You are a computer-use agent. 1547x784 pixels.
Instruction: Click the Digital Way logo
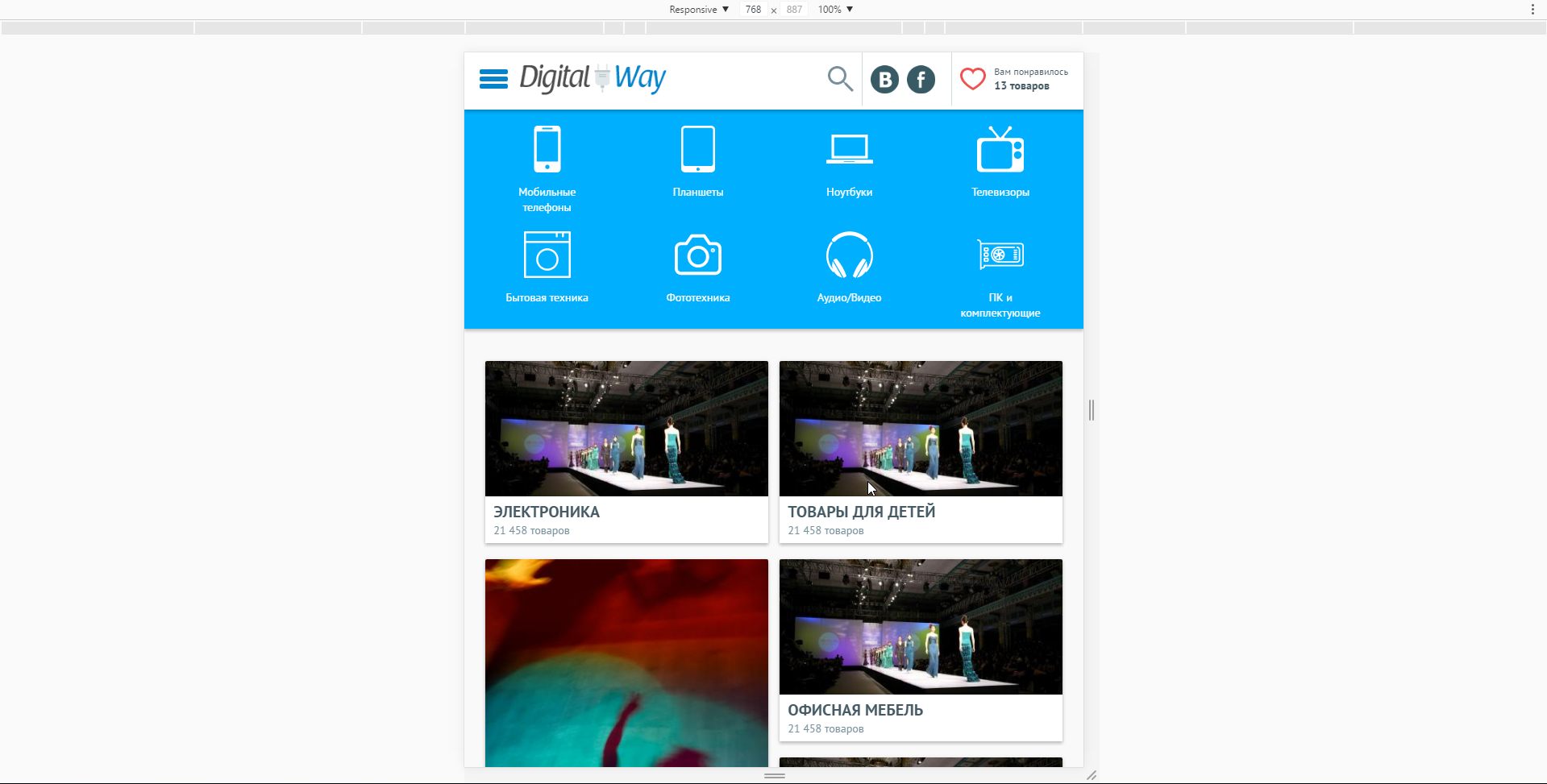tap(593, 78)
